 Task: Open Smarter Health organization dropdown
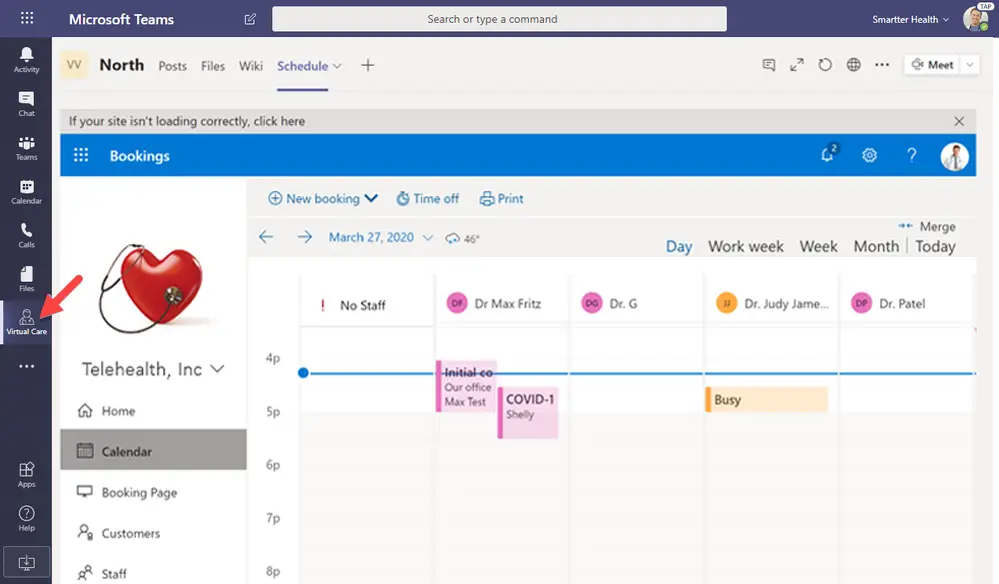click(911, 20)
